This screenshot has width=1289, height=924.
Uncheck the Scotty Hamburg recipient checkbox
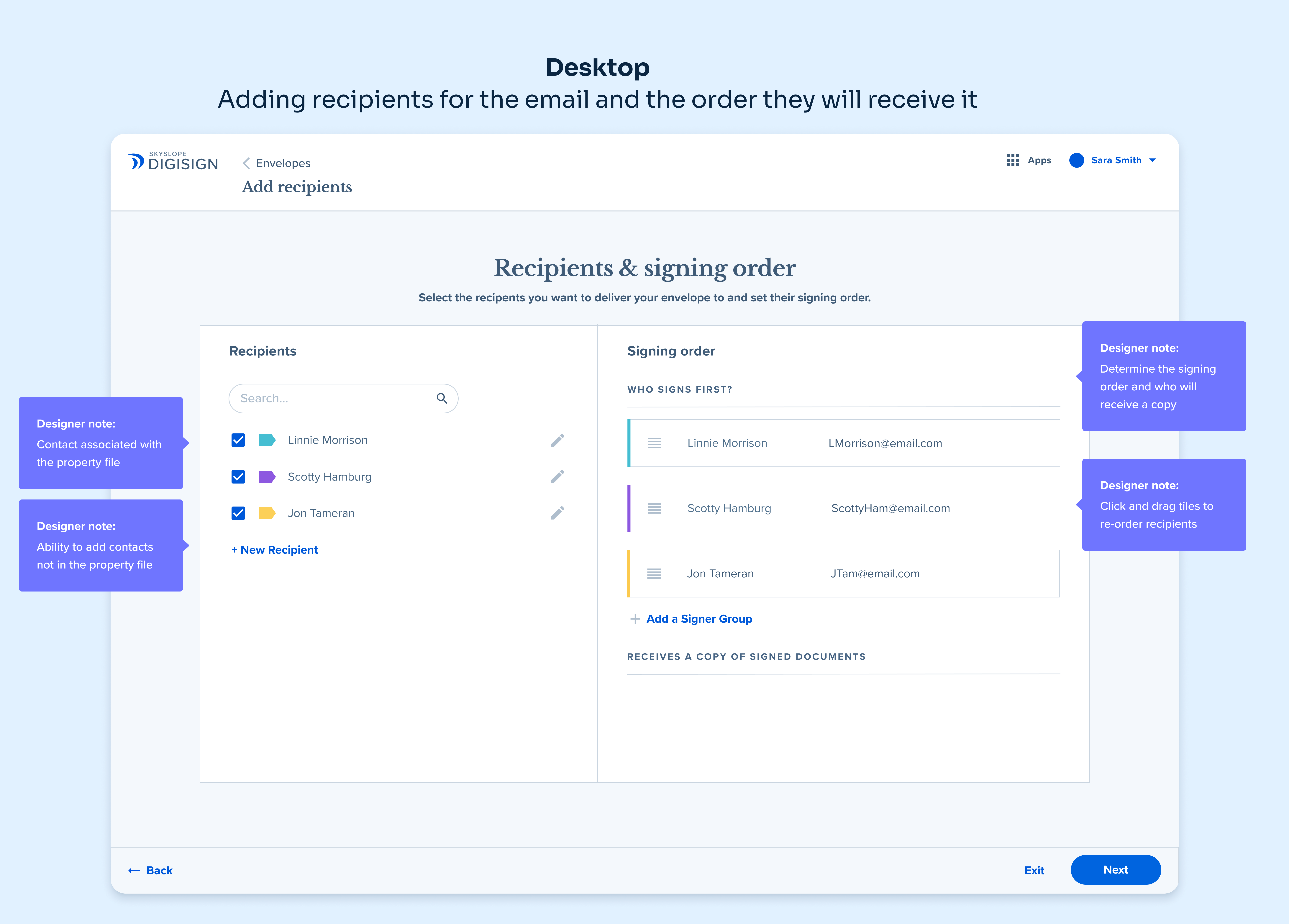(238, 477)
